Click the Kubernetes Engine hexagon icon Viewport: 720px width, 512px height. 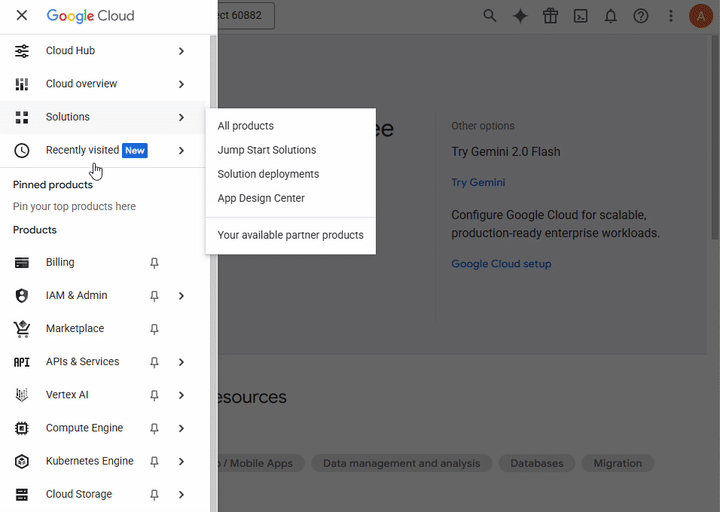(x=22, y=461)
